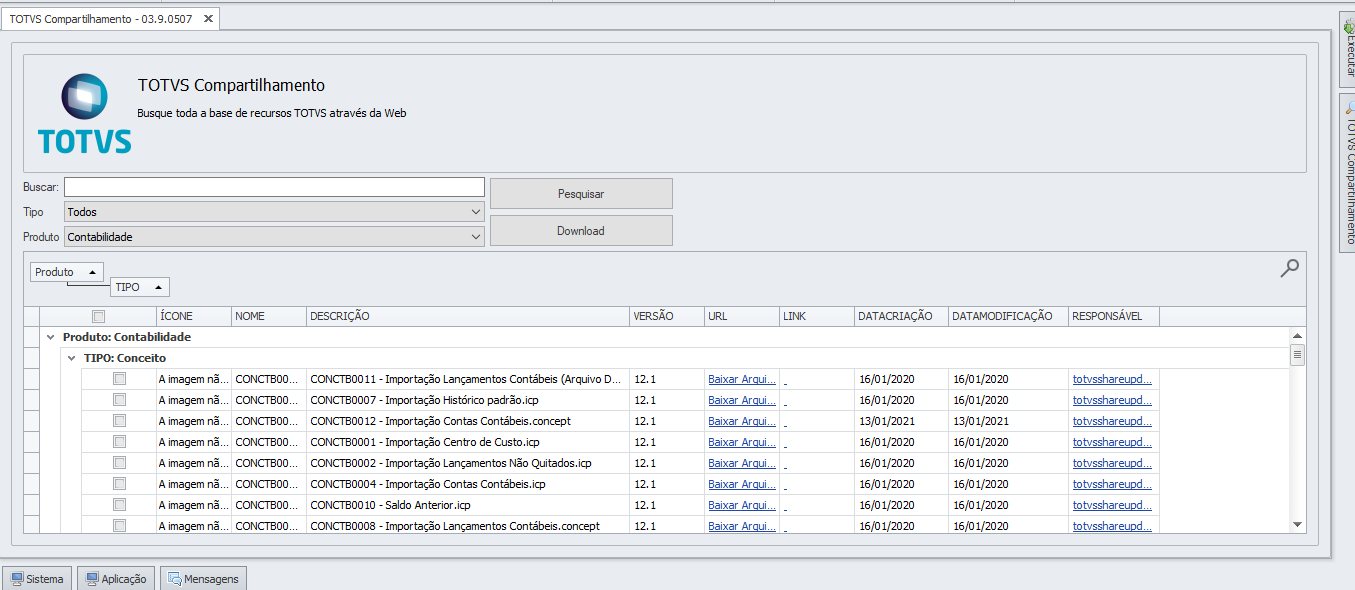Open the Aplicação bottom tab
Screen dimensions: 1355x590
point(116,579)
